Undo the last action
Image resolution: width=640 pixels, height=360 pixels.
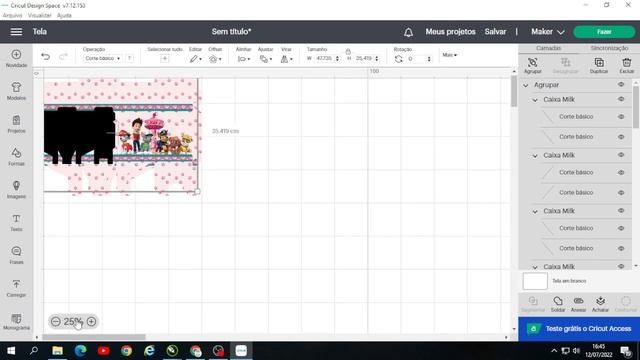(45, 57)
